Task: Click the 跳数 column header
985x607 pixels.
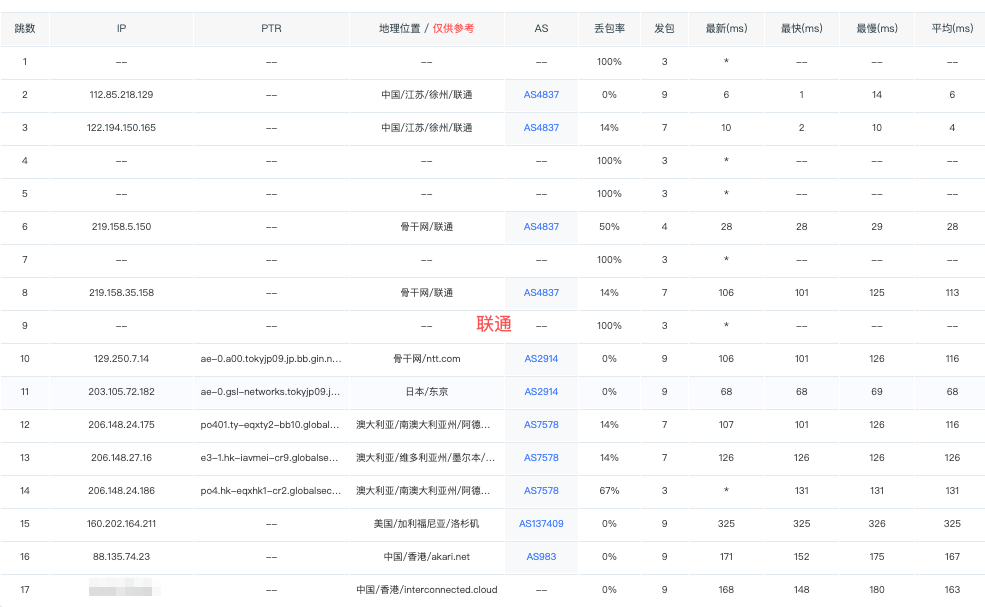Action: [x=25, y=29]
